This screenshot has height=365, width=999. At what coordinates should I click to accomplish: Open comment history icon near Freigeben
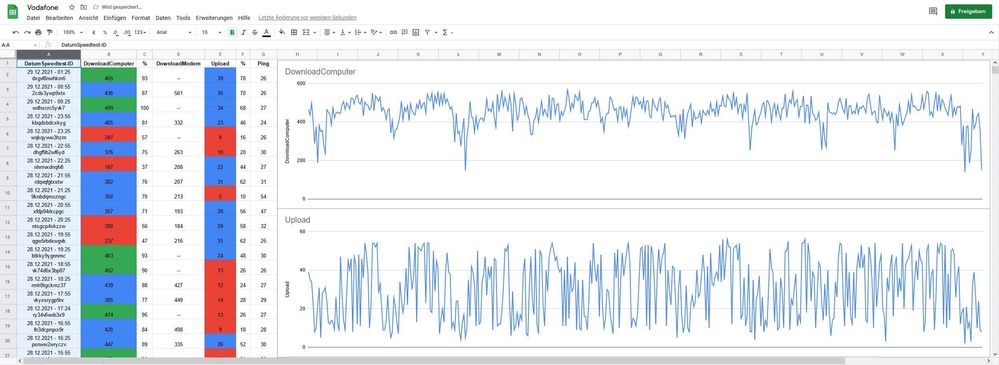[933, 11]
